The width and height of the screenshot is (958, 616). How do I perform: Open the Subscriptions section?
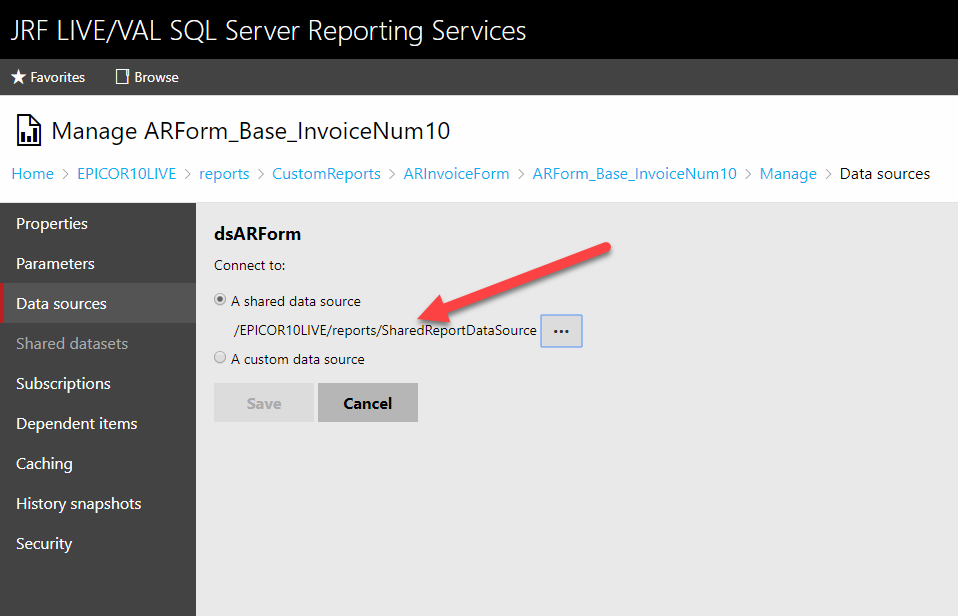(x=98, y=383)
